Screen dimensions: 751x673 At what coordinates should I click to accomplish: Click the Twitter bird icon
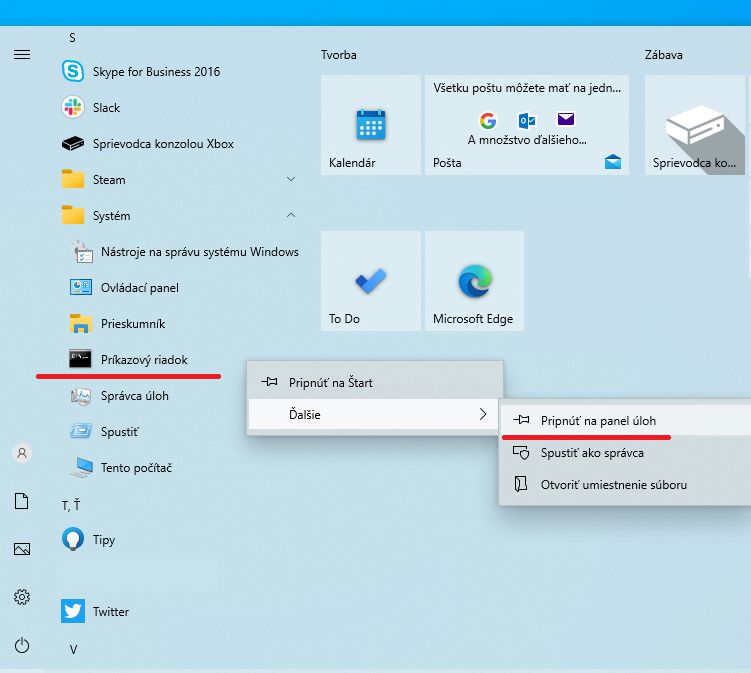tap(73, 611)
